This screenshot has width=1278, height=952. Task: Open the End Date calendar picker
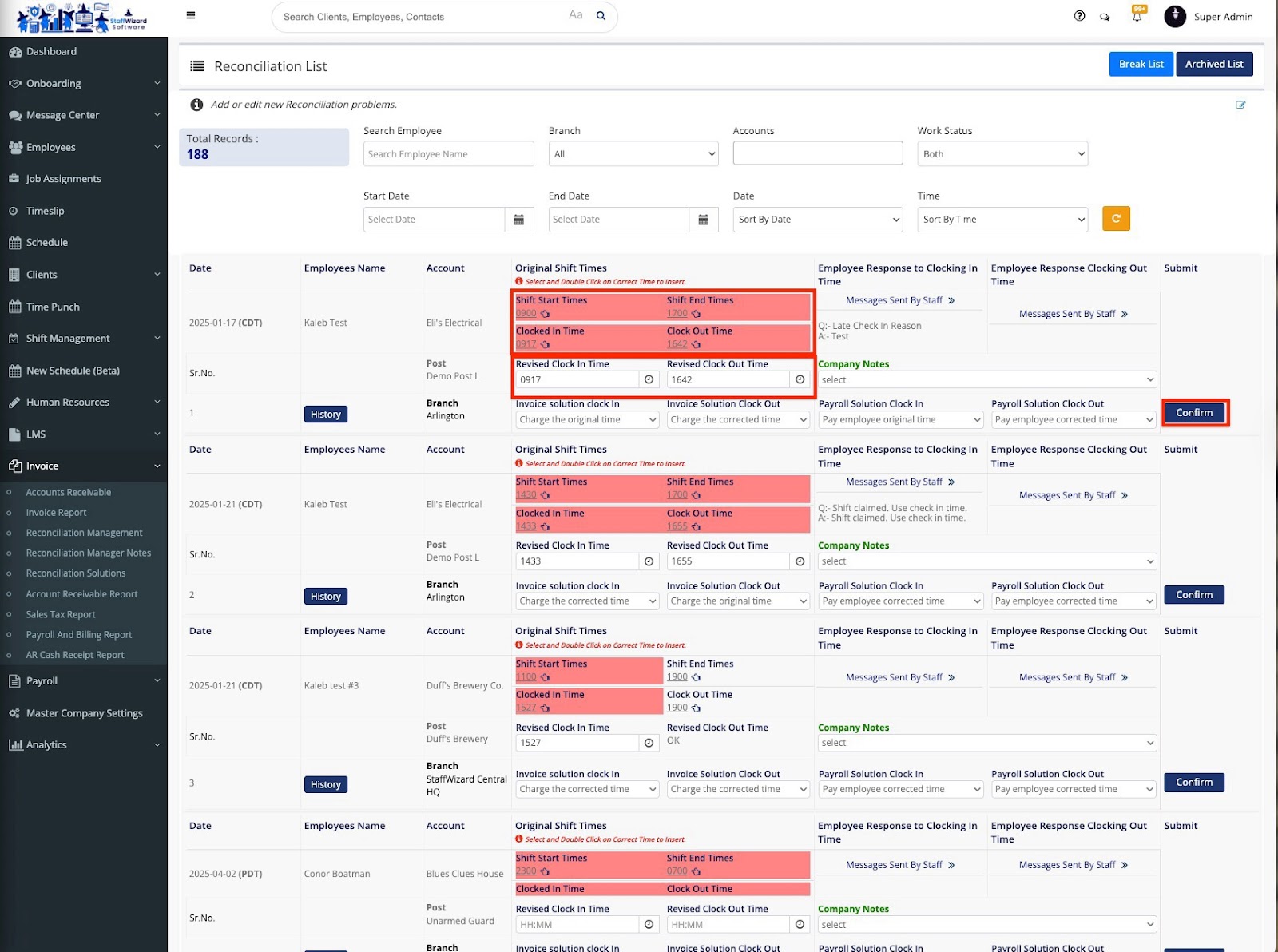pyautogui.click(x=703, y=220)
